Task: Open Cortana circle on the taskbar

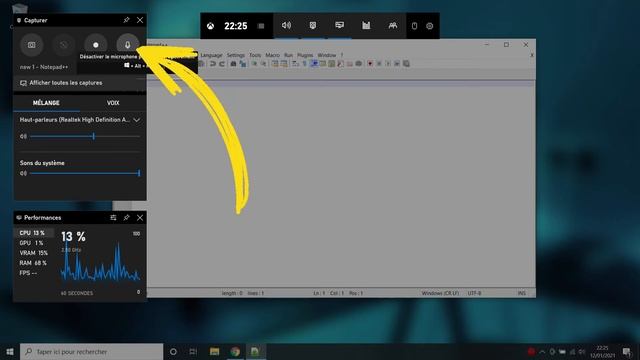Action: pyautogui.click(x=173, y=351)
